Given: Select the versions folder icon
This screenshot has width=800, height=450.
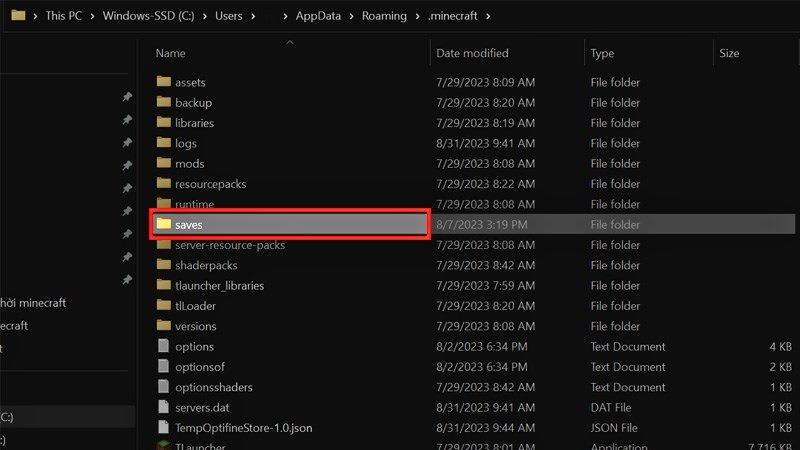Looking at the screenshot, I should pyautogui.click(x=164, y=326).
